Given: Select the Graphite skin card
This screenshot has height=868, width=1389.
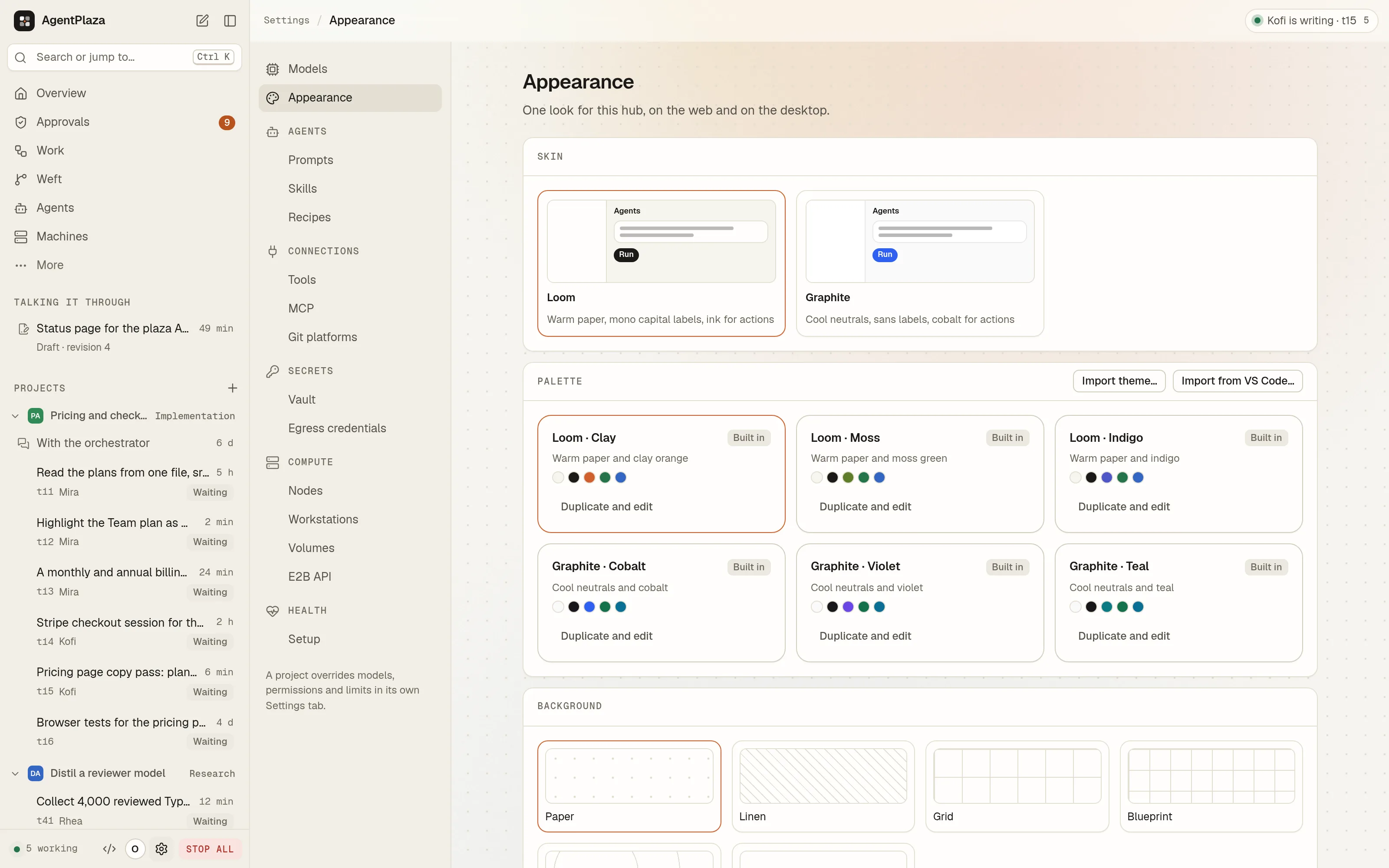Looking at the screenshot, I should coord(919,263).
